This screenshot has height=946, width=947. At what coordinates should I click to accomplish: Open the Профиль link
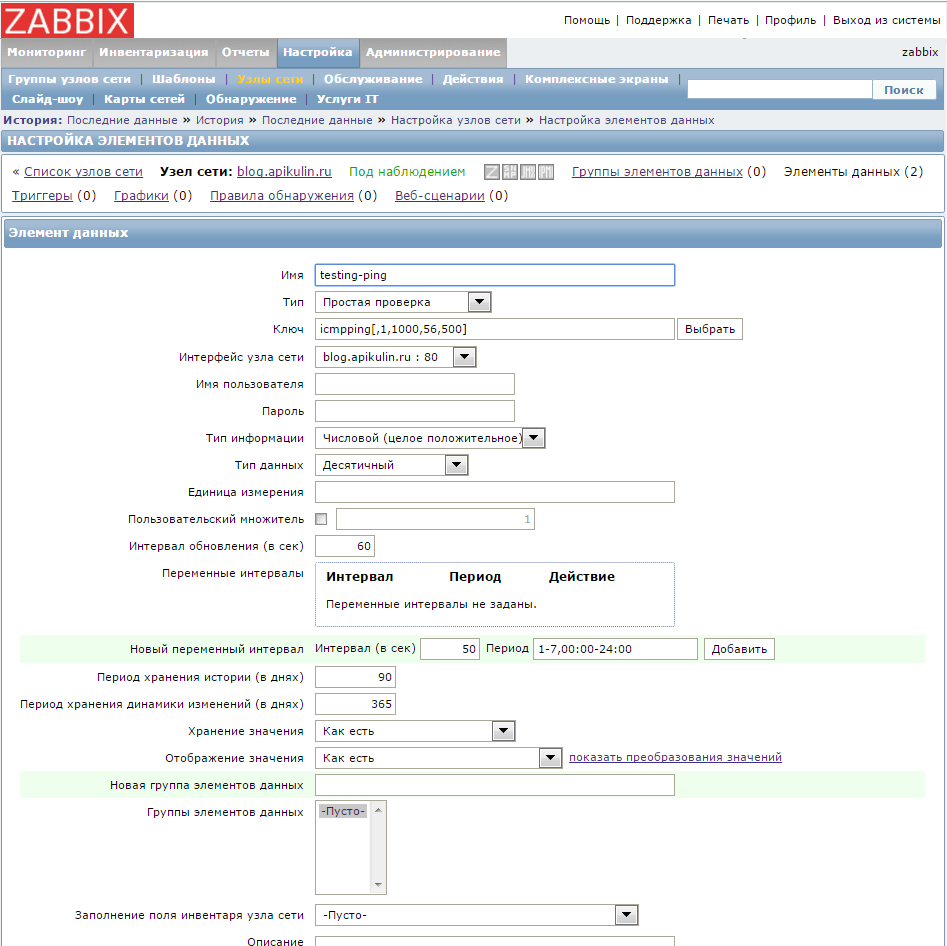coord(791,20)
